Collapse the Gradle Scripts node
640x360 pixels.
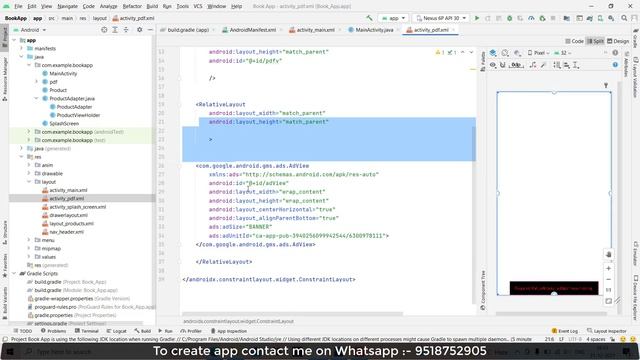(14, 273)
